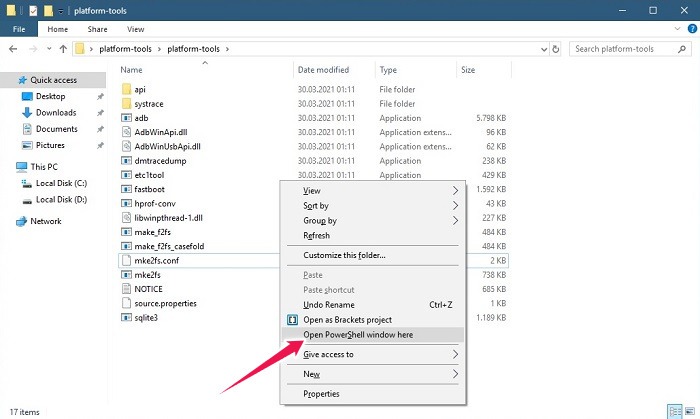
Task: Click the Downloads icon in Quick access
Action: click(x=28, y=113)
